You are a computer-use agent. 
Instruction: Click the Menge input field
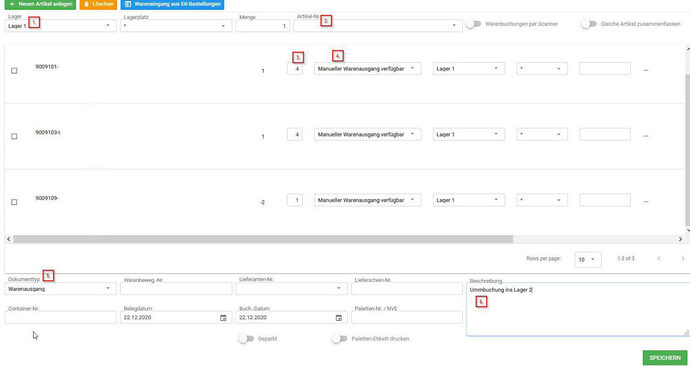[x=262, y=26]
